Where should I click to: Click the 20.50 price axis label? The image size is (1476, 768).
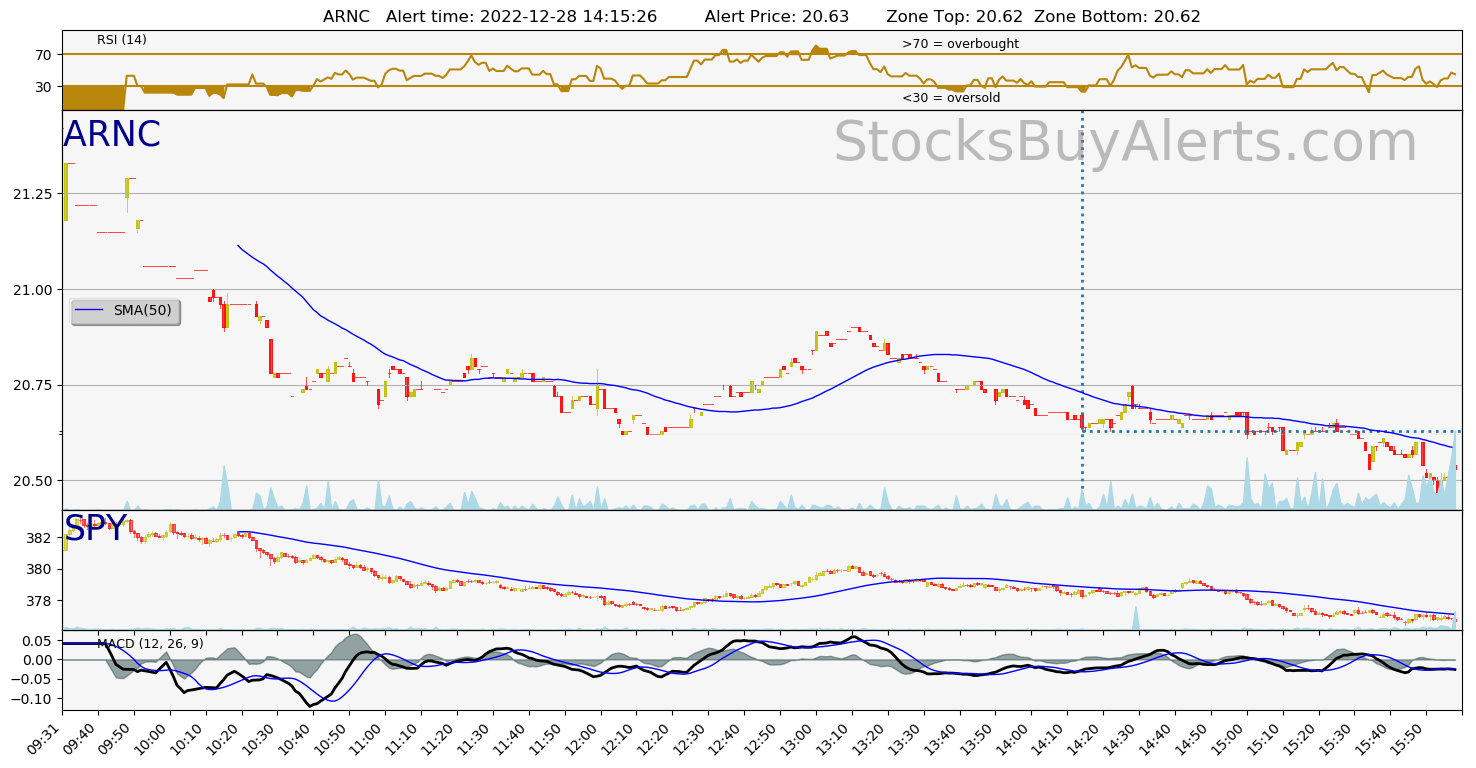pos(33,481)
